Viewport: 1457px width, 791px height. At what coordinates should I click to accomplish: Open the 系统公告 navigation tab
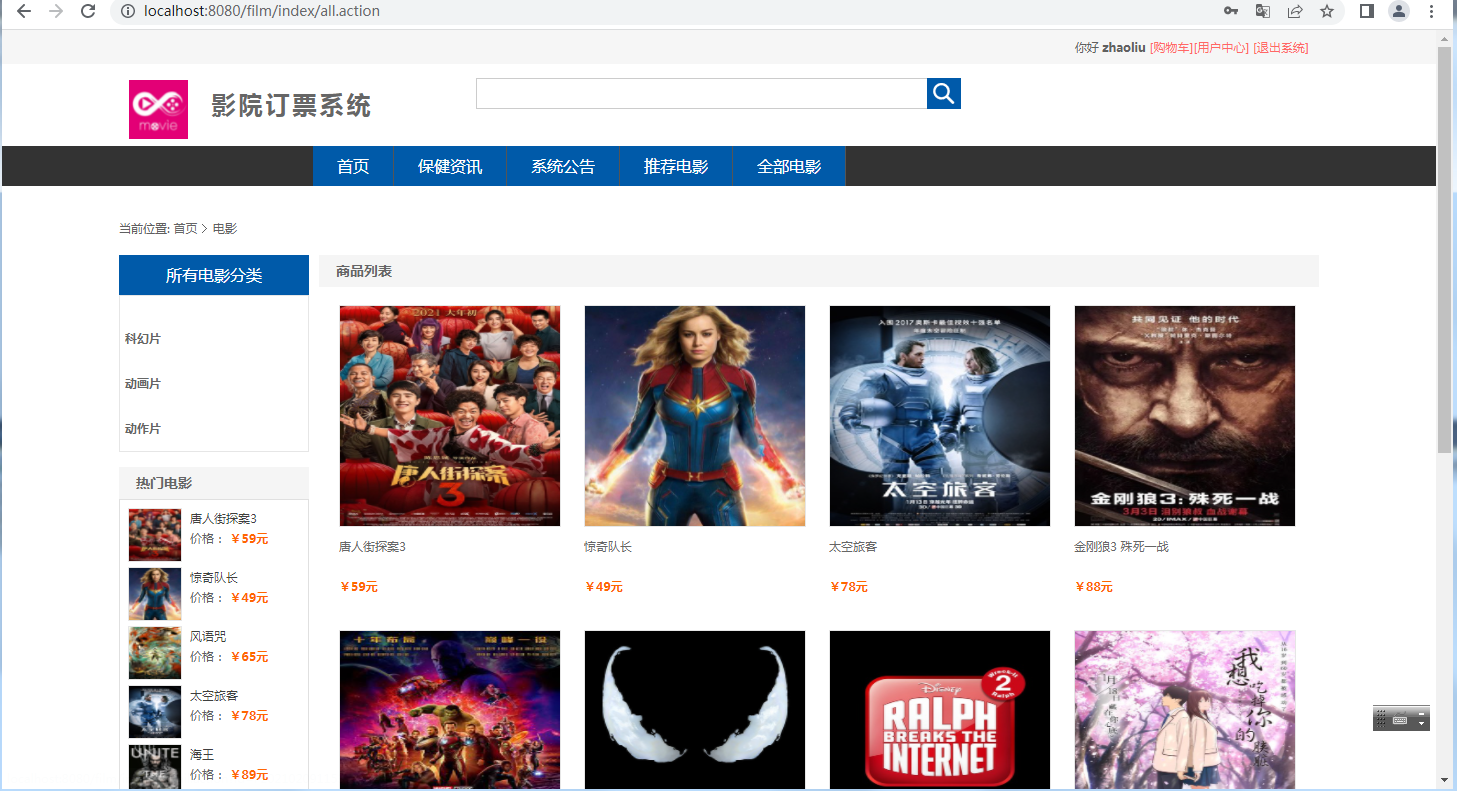(x=563, y=166)
